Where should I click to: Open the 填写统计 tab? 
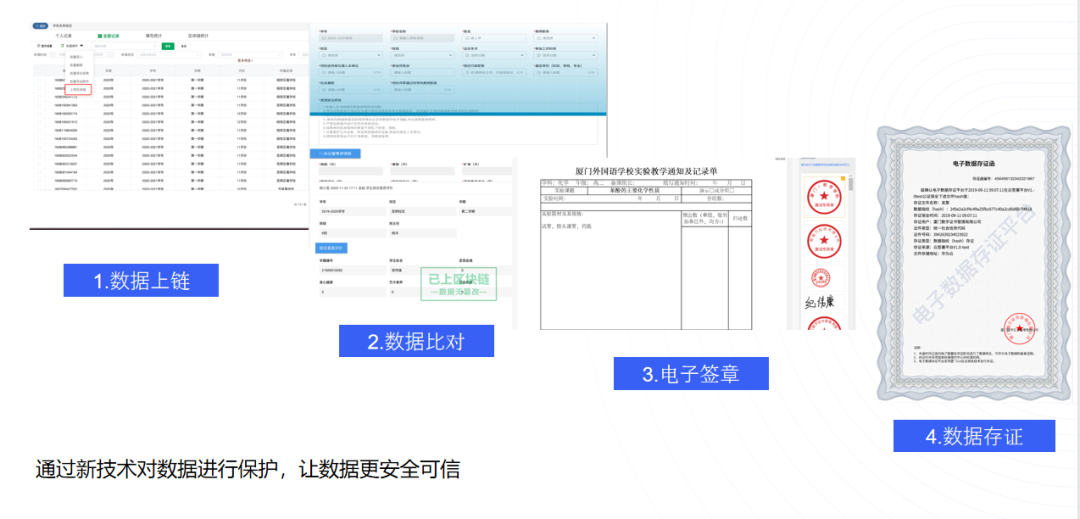pos(154,36)
